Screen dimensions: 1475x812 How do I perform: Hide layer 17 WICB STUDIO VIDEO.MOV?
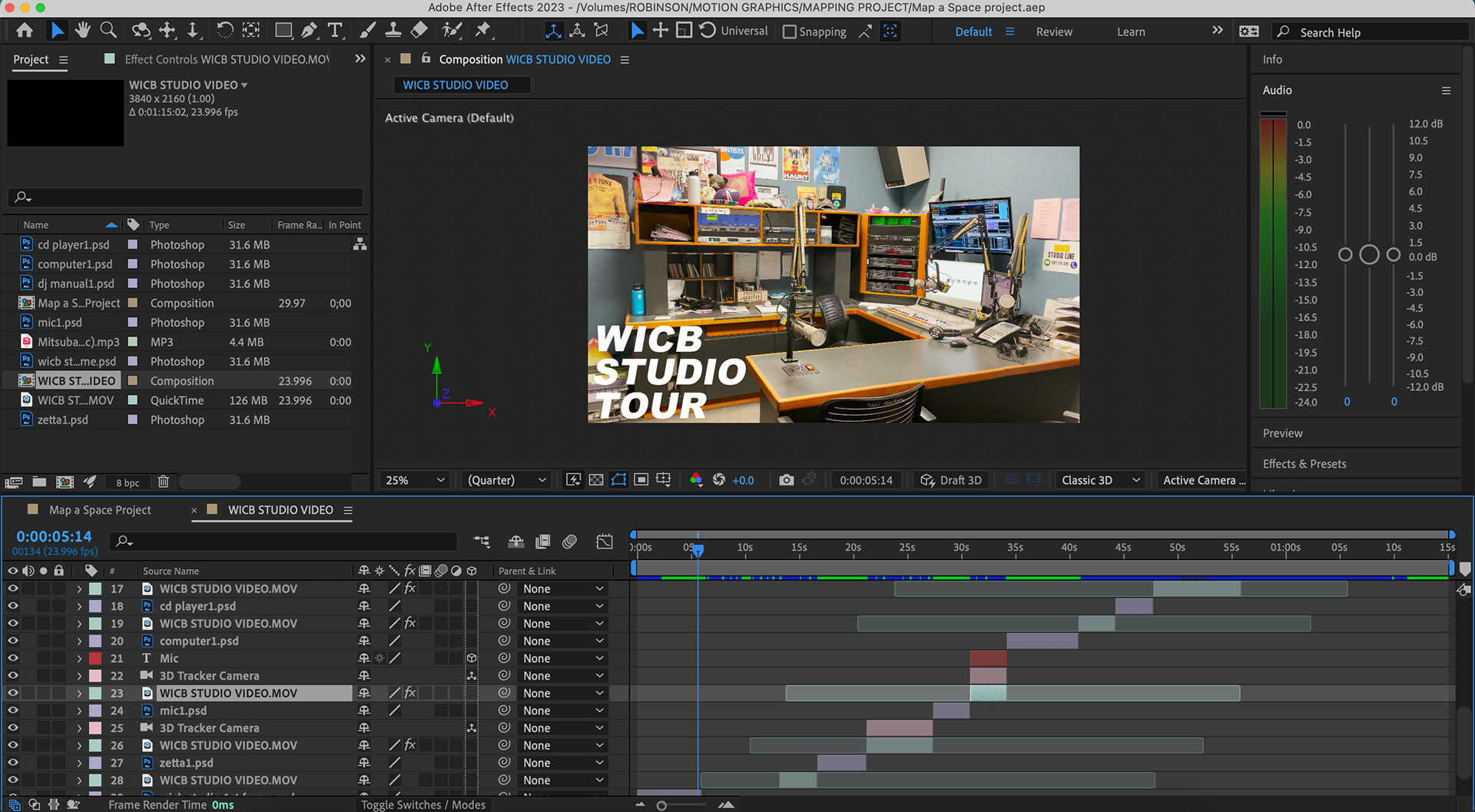(x=13, y=588)
